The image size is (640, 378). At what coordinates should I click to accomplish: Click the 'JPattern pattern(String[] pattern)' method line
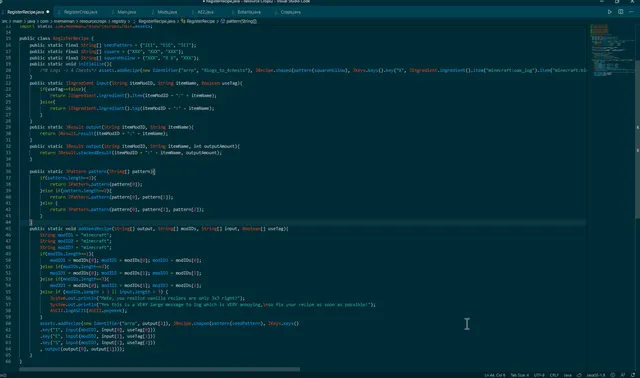click(92, 171)
